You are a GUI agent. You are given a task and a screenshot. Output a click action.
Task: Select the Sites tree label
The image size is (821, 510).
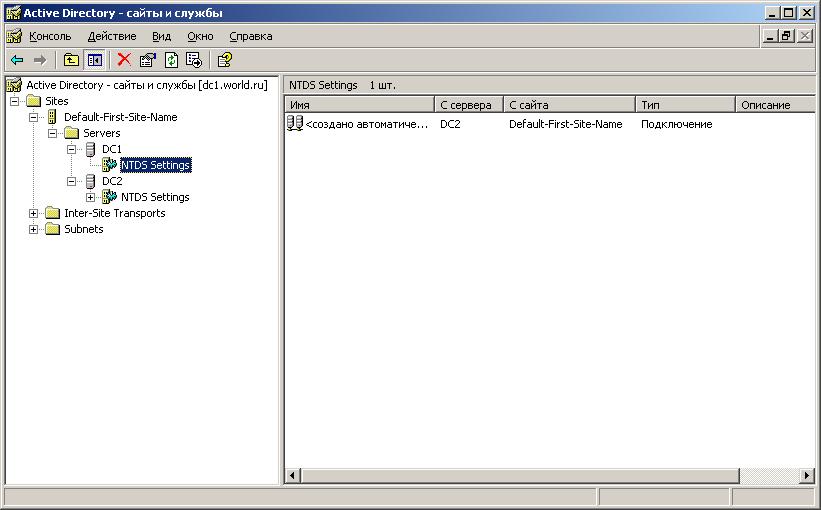pos(57,101)
